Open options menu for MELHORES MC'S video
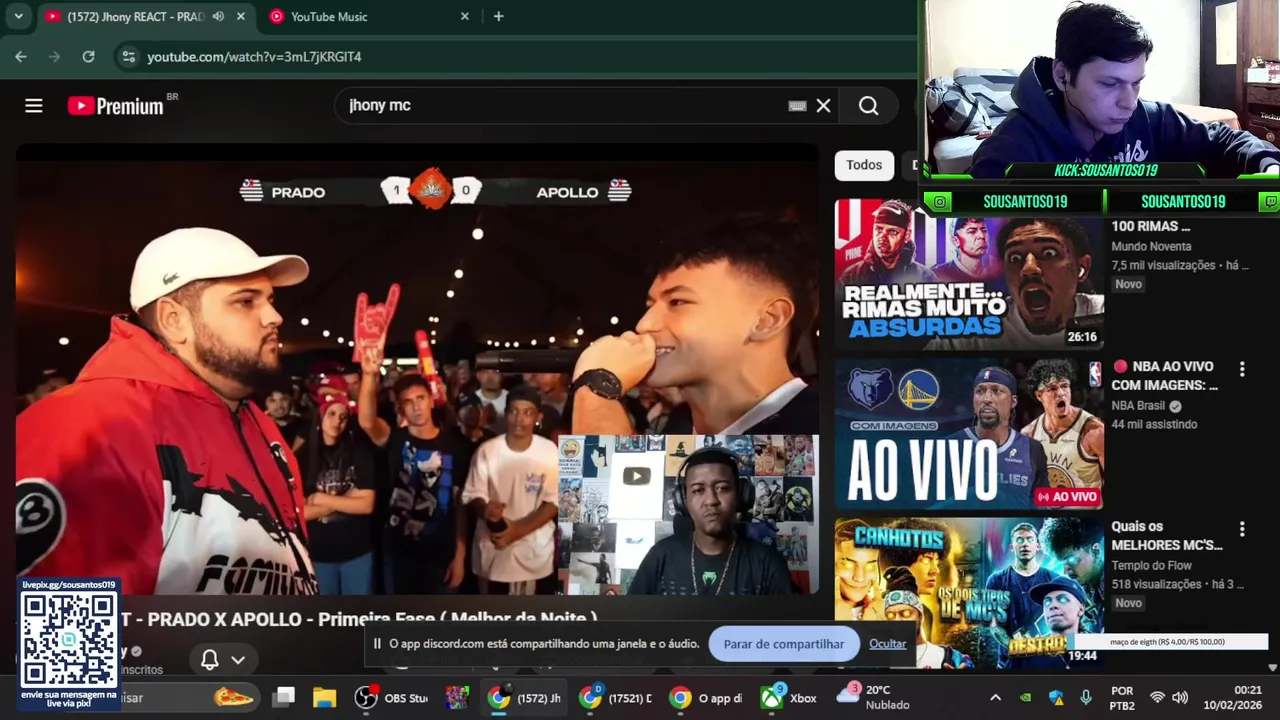 [x=1242, y=529]
